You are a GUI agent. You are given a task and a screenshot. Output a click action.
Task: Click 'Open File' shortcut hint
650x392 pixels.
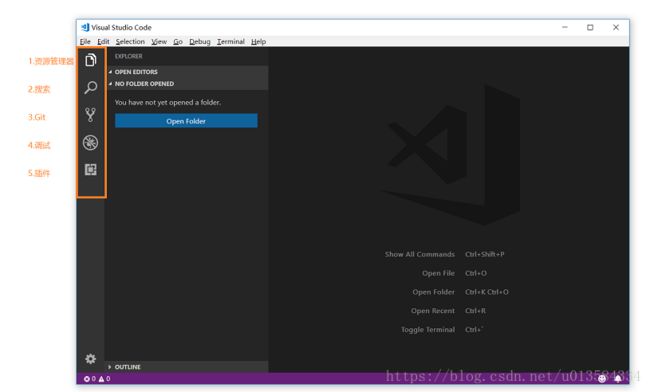pos(438,273)
